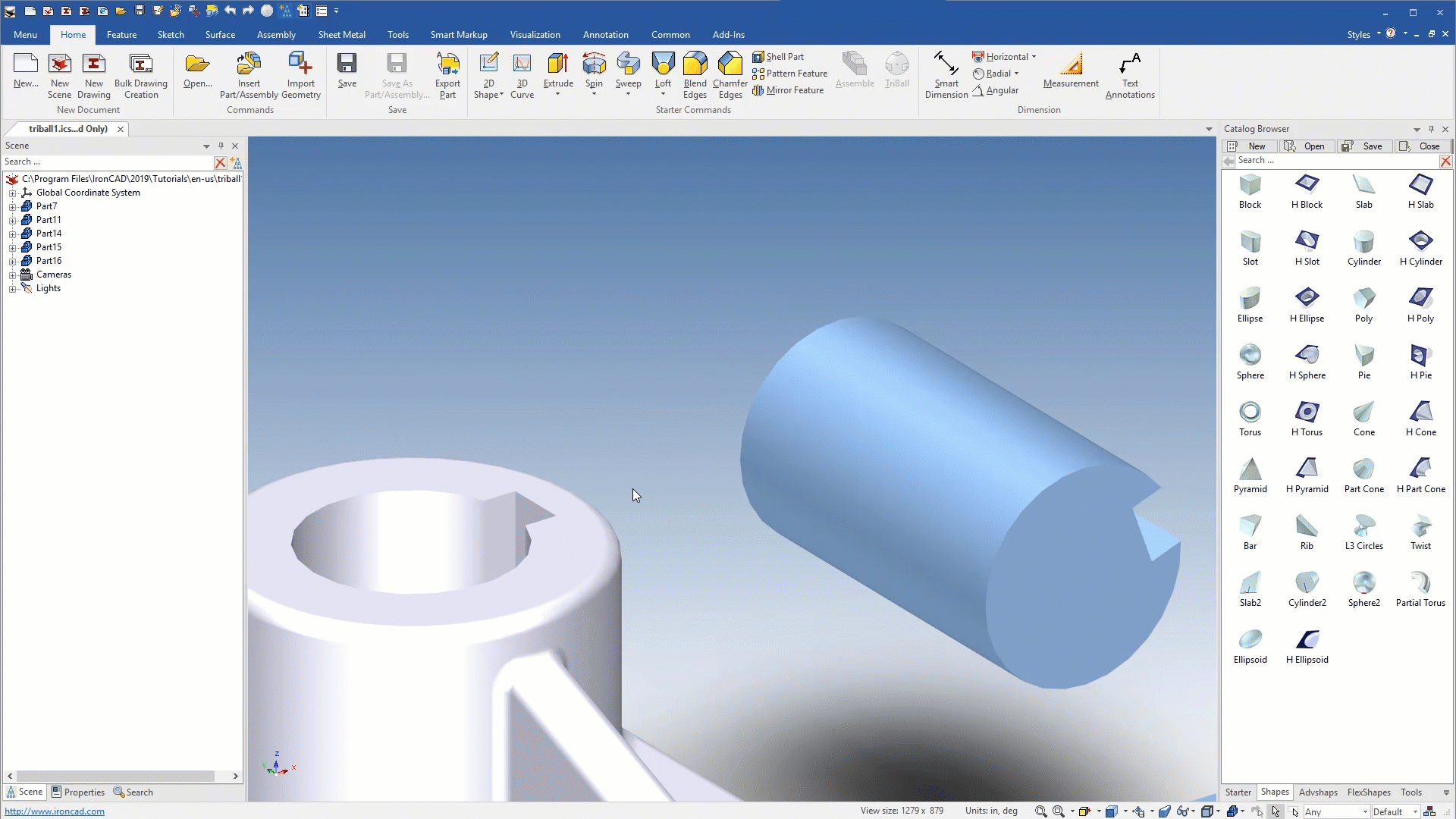The width and height of the screenshot is (1456, 819).
Task: Toggle auto-hide pin on Scene panel
Action: (221, 146)
